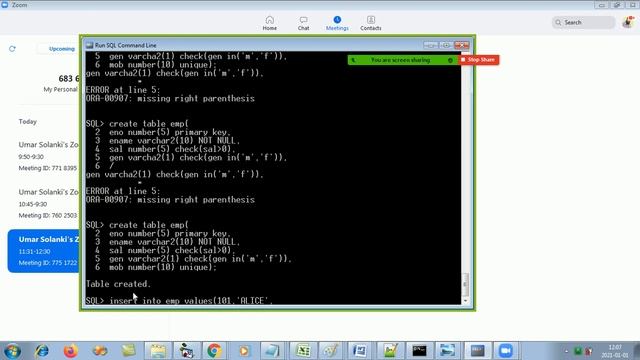Click the Zoom logo in the title bar
Screen dimensions: 640x360
tap(5, 5)
